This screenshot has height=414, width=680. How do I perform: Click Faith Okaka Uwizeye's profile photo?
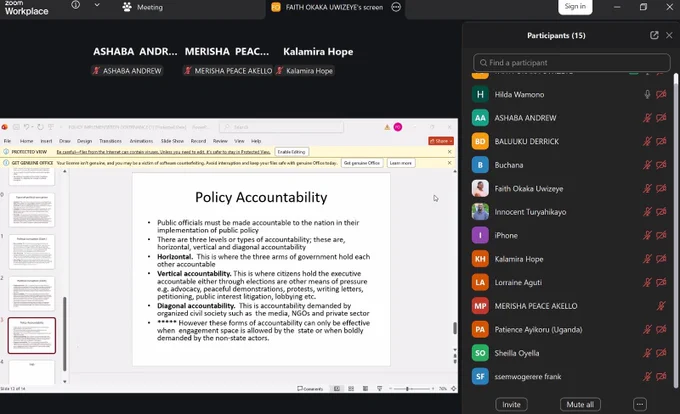coord(480,189)
